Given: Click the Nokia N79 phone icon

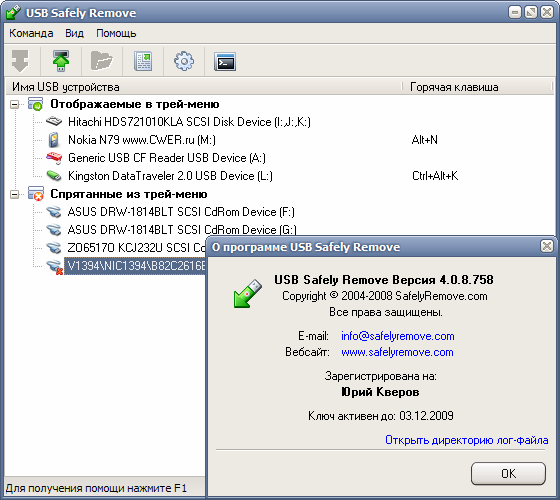Looking at the screenshot, I should 54,140.
